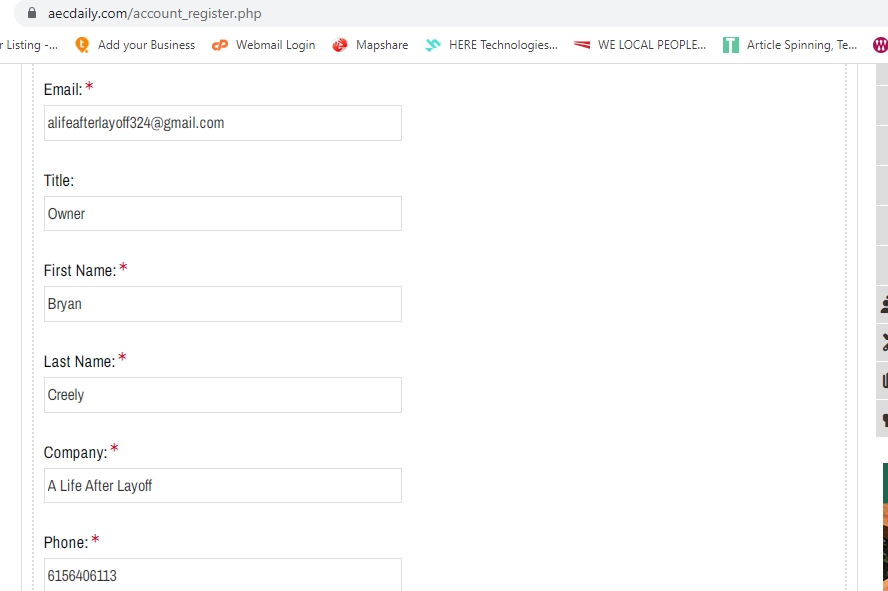Open the HERE Technologies bookmark
Image resolution: width=888 pixels, height=591 pixels.
[491, 45]
